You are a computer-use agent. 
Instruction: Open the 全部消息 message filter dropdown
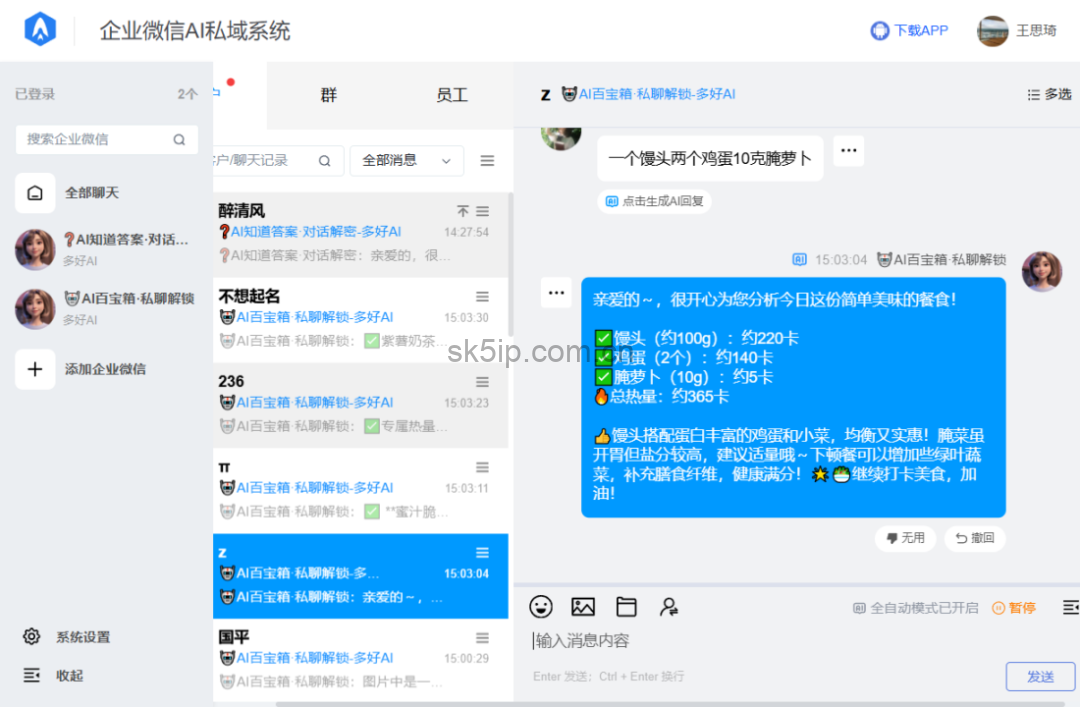click(x=406, y=160)
